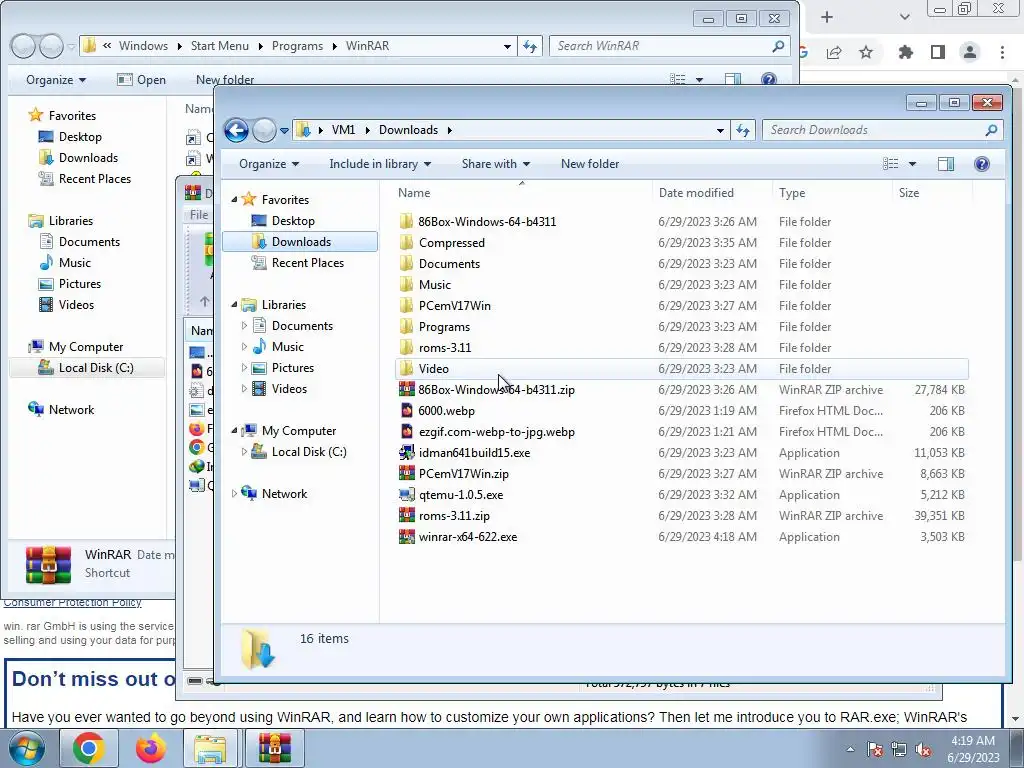Refresh the Downloads folder address bar
The width and height of the screenshot is (1024, 768).
coord(743,130)
